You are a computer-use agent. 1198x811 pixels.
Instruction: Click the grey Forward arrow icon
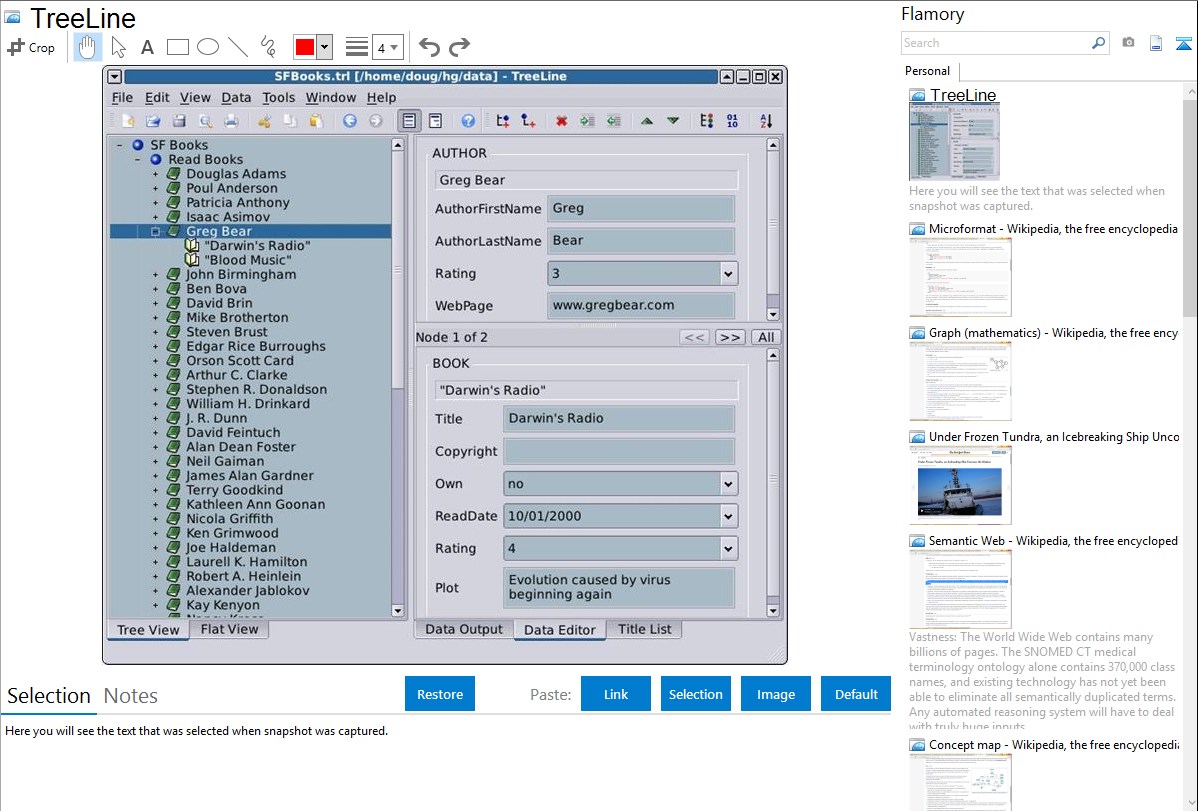(x=375, y=121)
